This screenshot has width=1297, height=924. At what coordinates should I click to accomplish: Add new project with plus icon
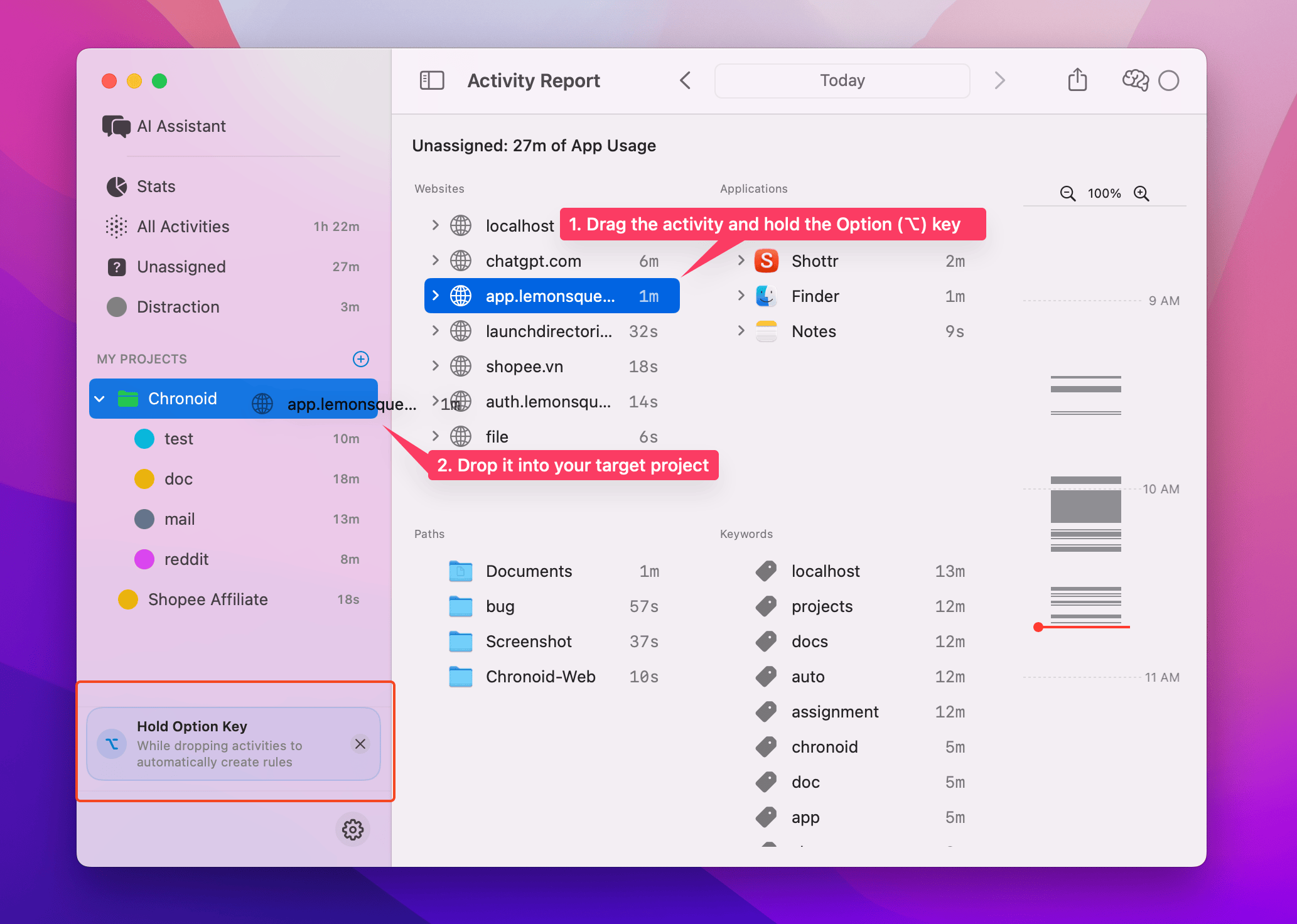coord(361,359)
